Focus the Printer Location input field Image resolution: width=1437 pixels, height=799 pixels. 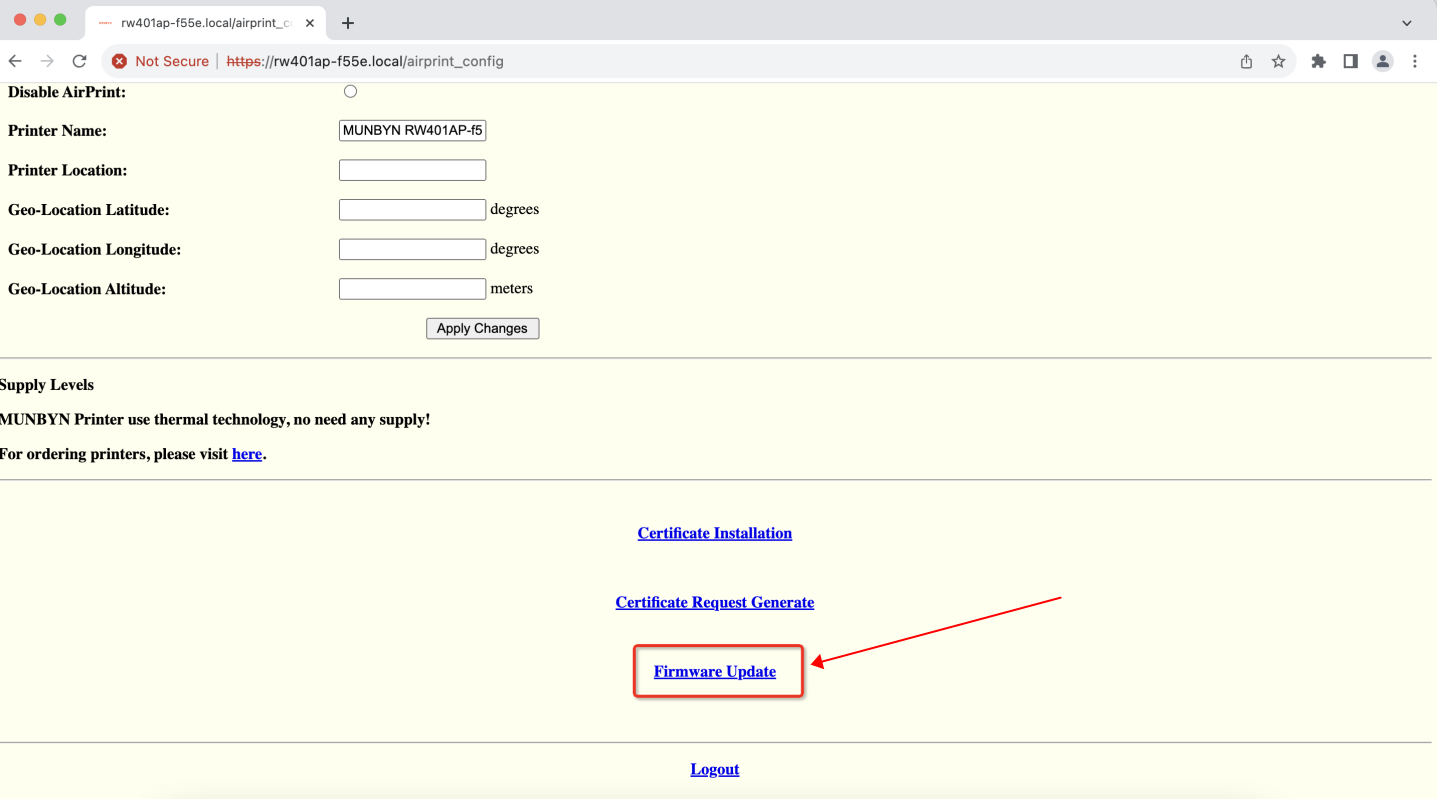pyautogui.click(x=412, y=170)
